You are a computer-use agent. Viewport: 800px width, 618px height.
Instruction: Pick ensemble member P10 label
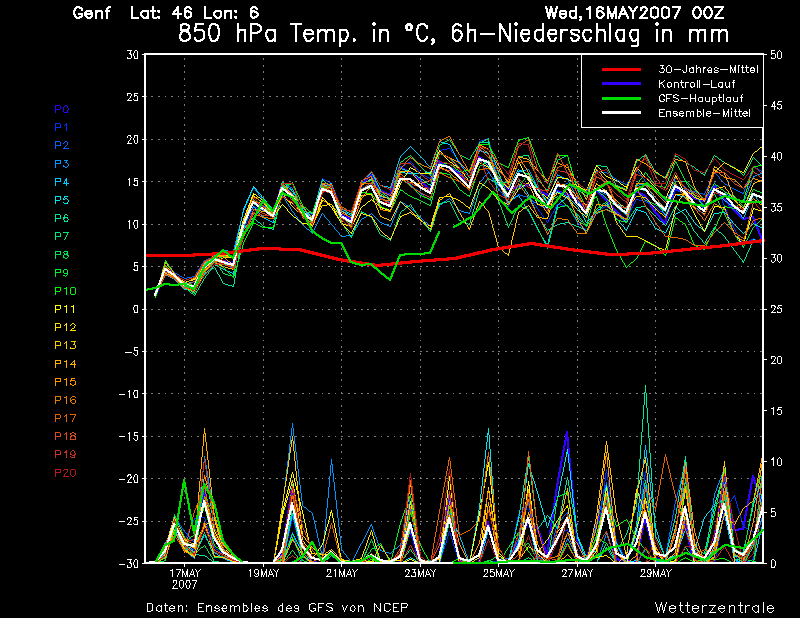[x=63, y=291]
